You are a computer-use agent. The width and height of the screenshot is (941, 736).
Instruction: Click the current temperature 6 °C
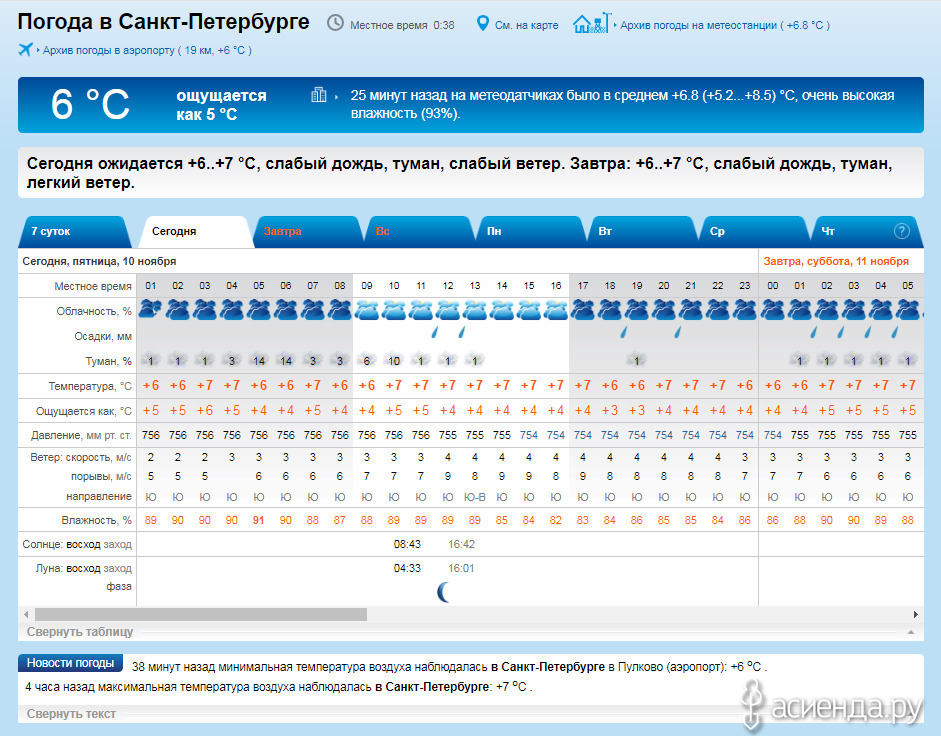click(90, 104)
